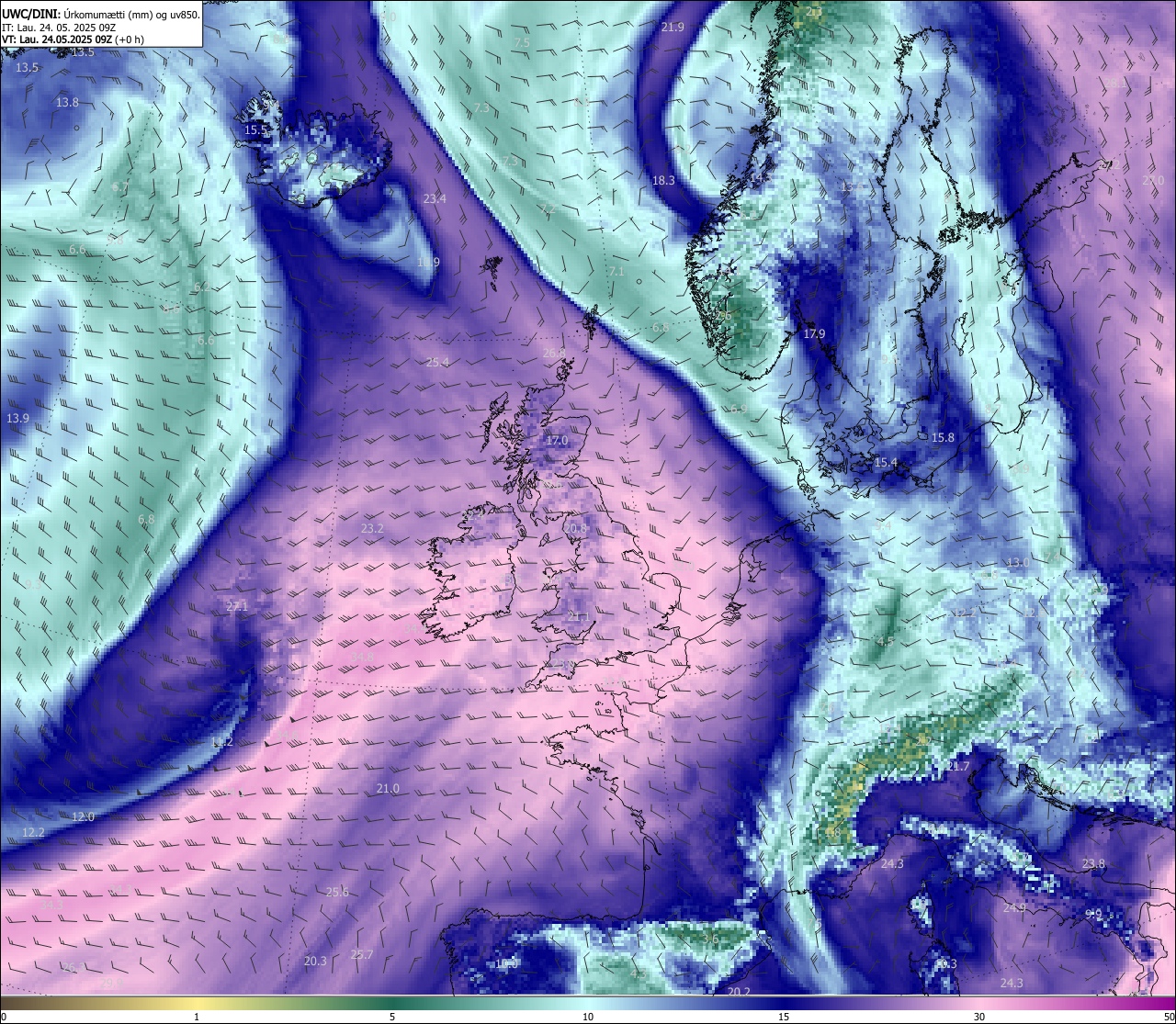This screenshot has width=1176, height=1024.
Task: Click the 1 tick on the color scale
Action: click(x=197, y=1017)
